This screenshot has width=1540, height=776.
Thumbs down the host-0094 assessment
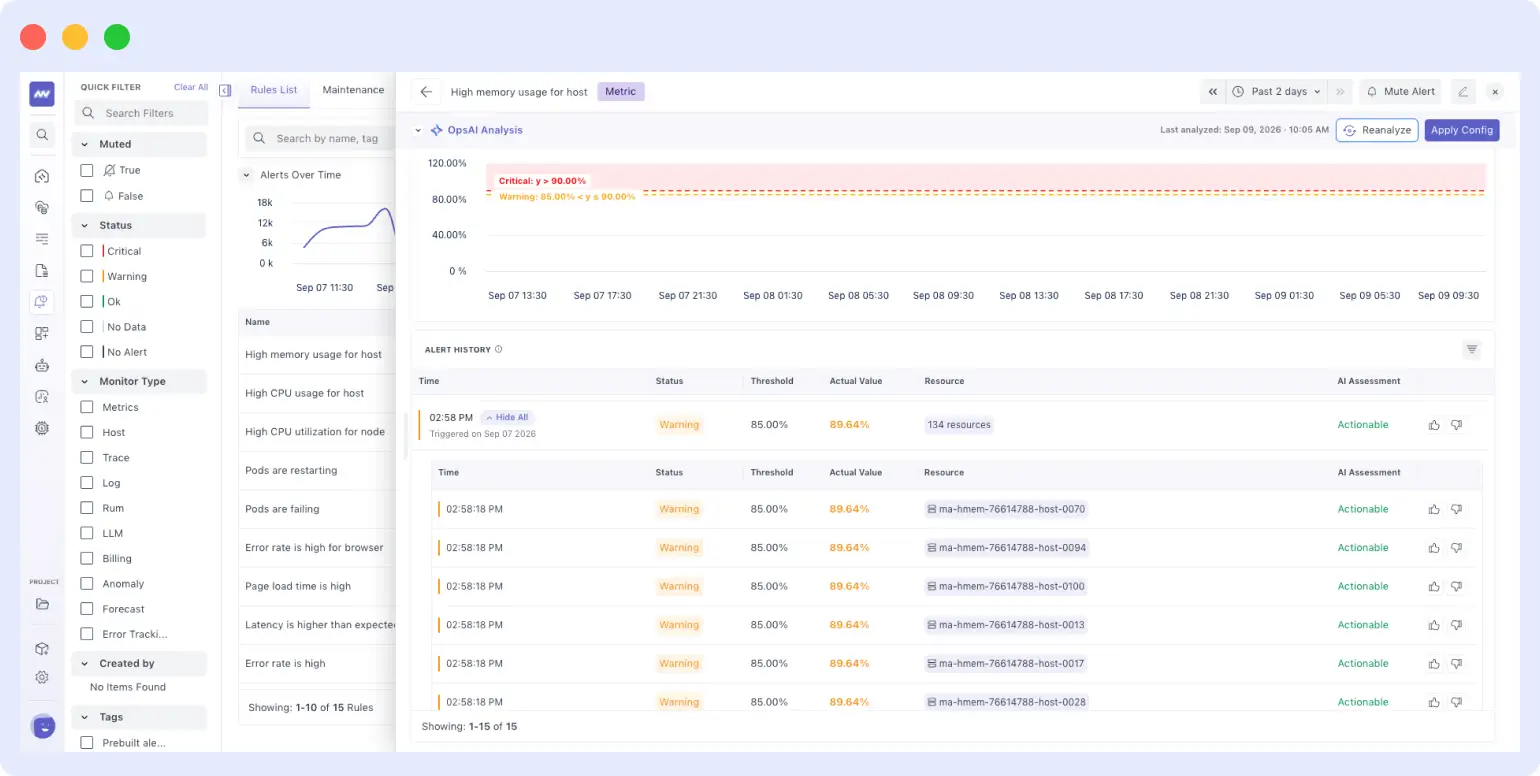pos(1456,548)
